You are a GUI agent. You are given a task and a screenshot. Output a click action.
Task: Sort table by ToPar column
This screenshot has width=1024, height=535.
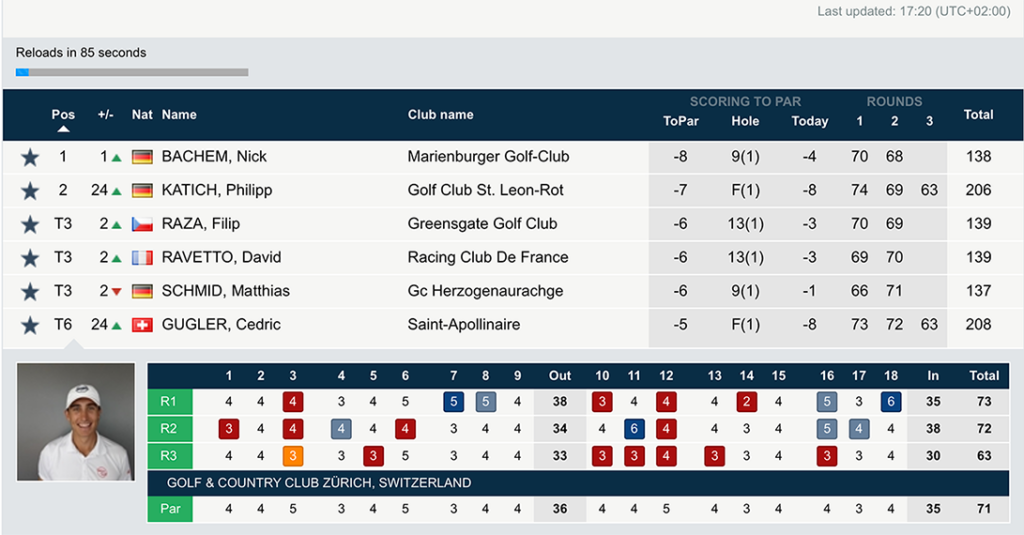[680, 121]
